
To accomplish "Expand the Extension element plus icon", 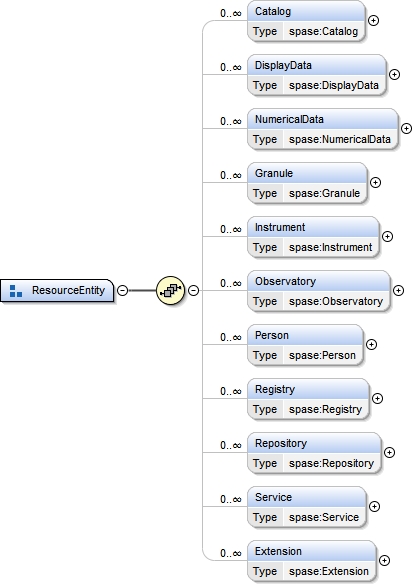I will (x=384, y=561).
